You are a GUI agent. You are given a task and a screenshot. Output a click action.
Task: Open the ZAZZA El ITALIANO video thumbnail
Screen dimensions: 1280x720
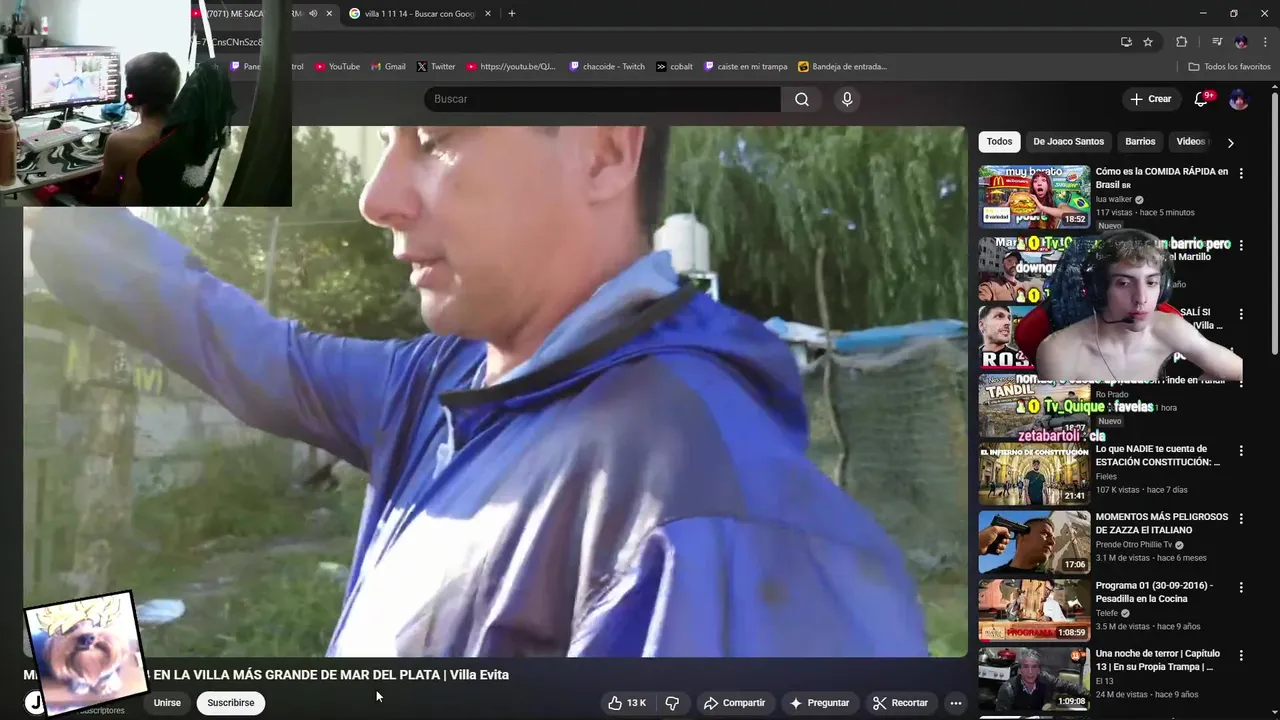[1034, 542]
